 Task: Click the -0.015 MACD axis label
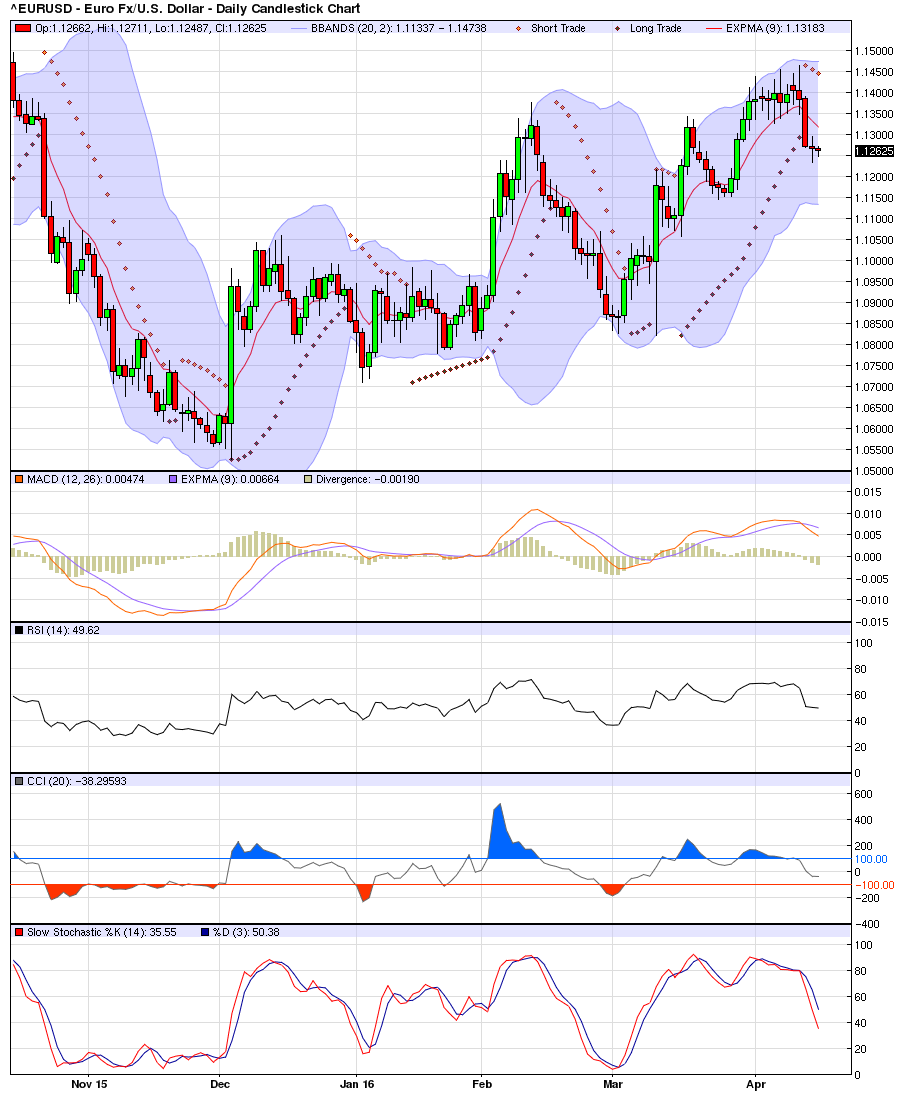pyautogui.click(x=872, y=622)
